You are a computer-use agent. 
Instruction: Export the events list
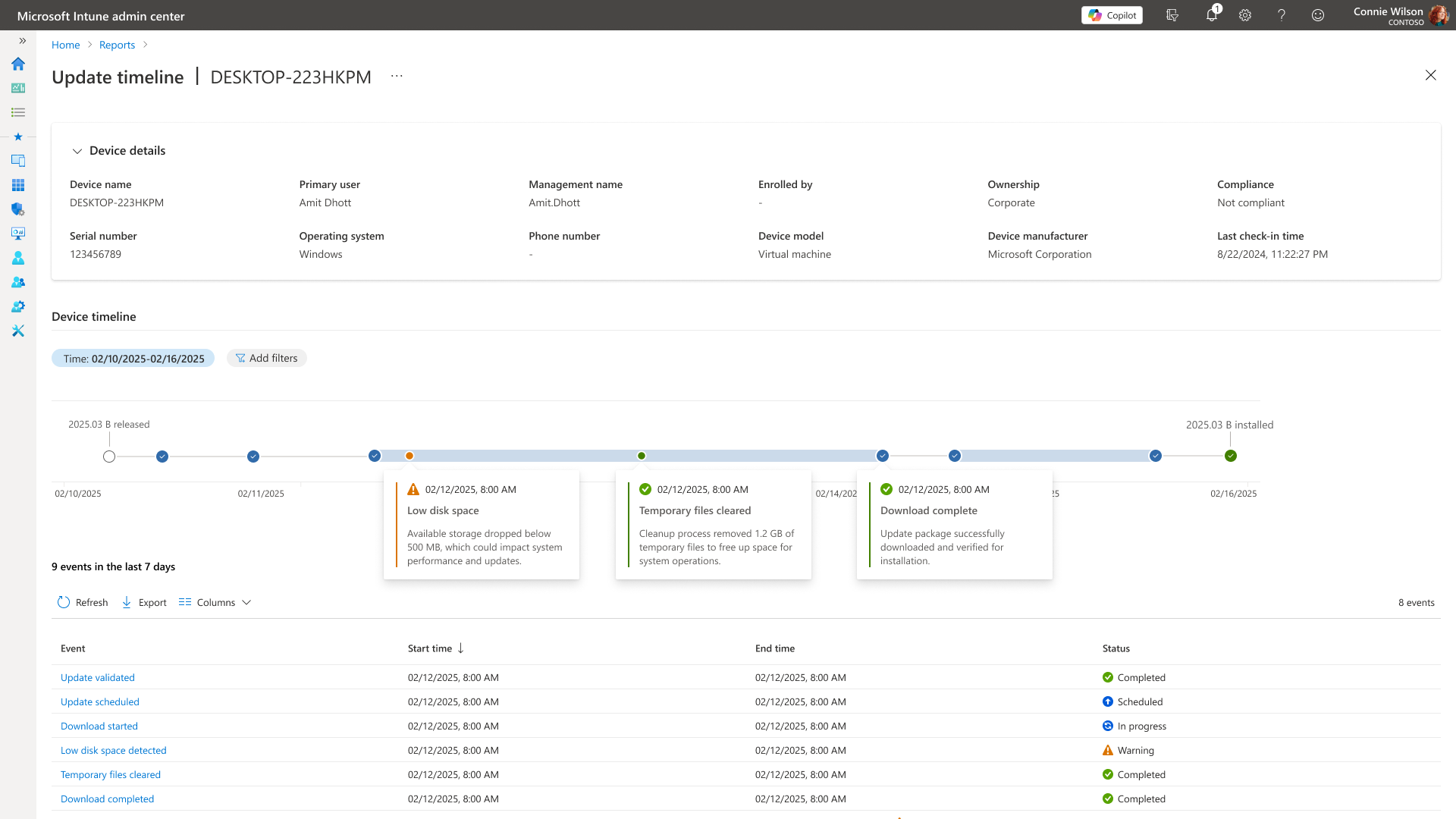[x=144, y=602]
